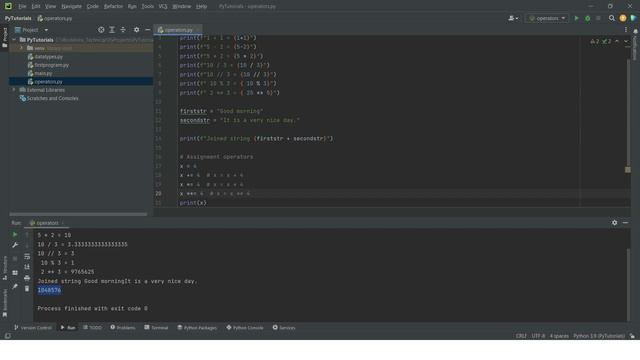Click the pin tab icon in Run panel
640x360 pixels.
15,287
